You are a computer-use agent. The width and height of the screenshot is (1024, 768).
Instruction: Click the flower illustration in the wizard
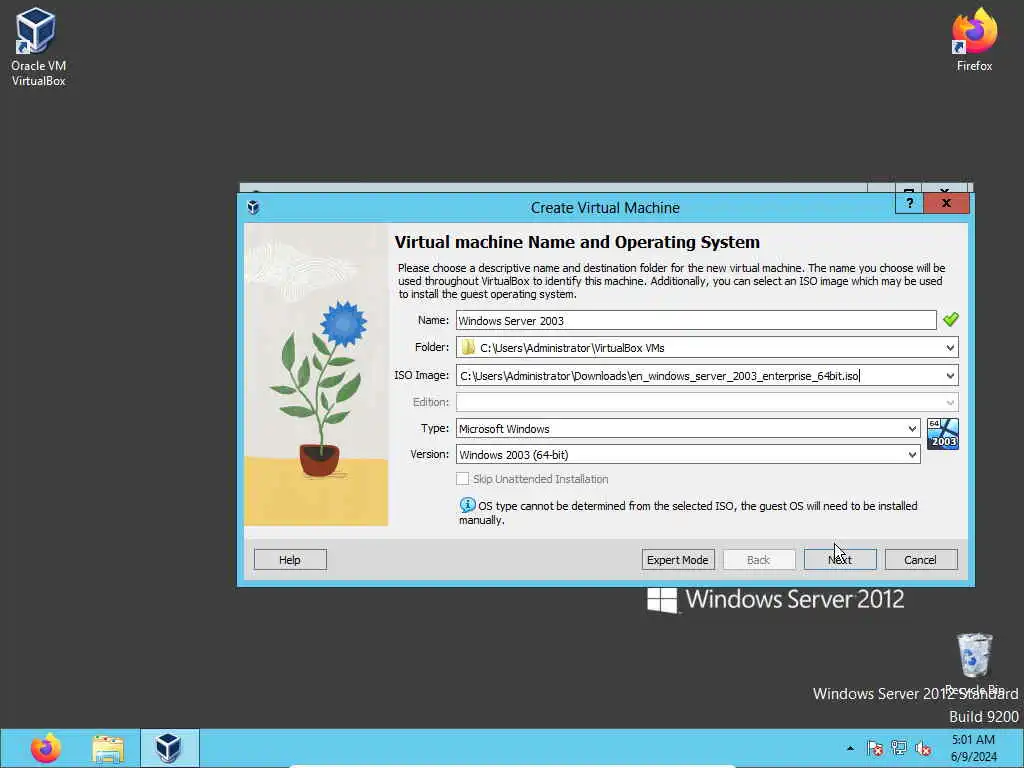click(315, 374)
